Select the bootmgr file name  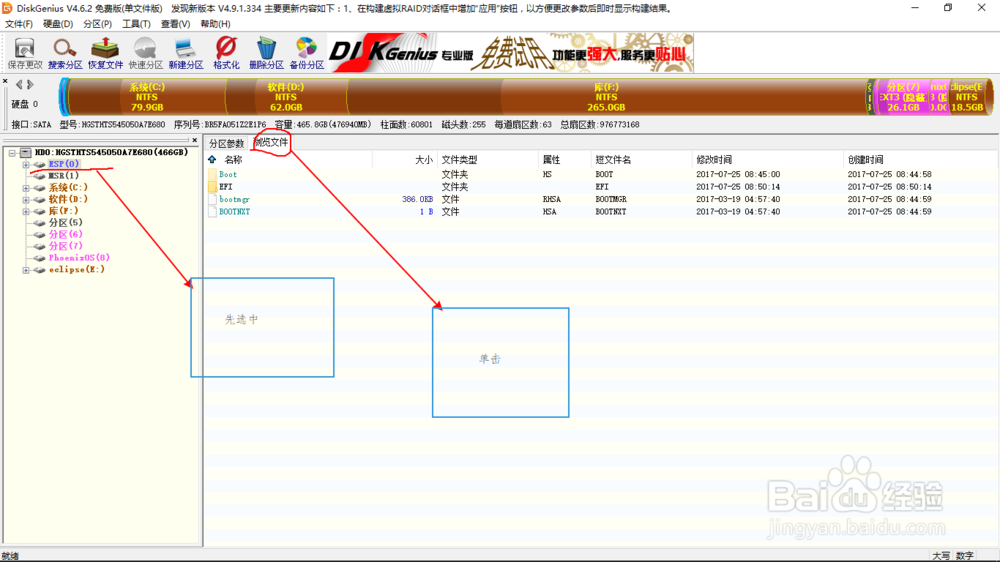pos(234,199)
